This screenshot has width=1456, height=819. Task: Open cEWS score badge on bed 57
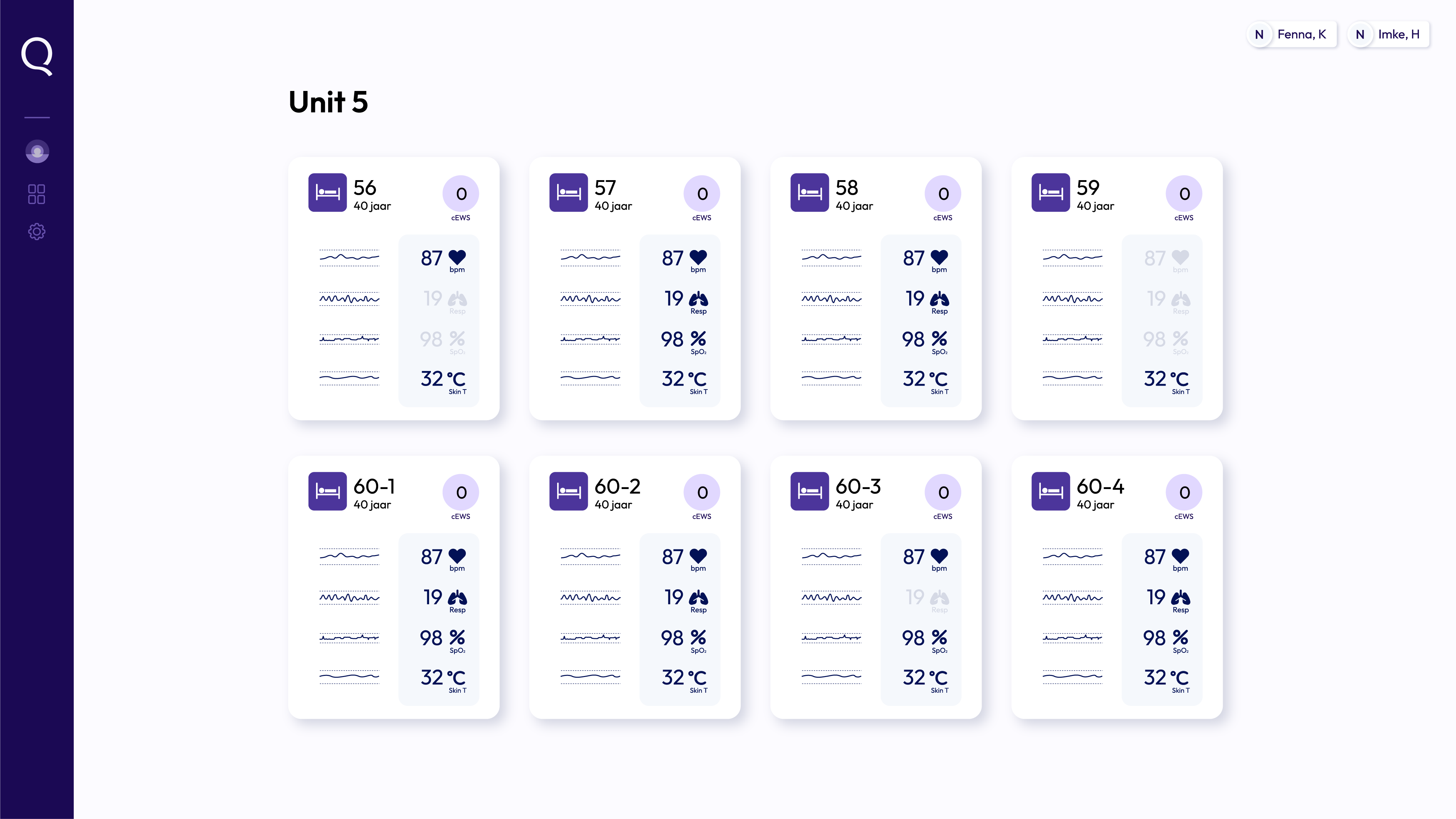click(x=702, y=194)
